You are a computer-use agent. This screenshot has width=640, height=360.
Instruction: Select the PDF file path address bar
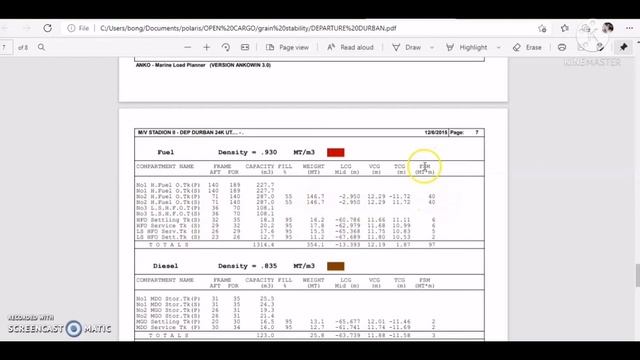tap(248, 28)
